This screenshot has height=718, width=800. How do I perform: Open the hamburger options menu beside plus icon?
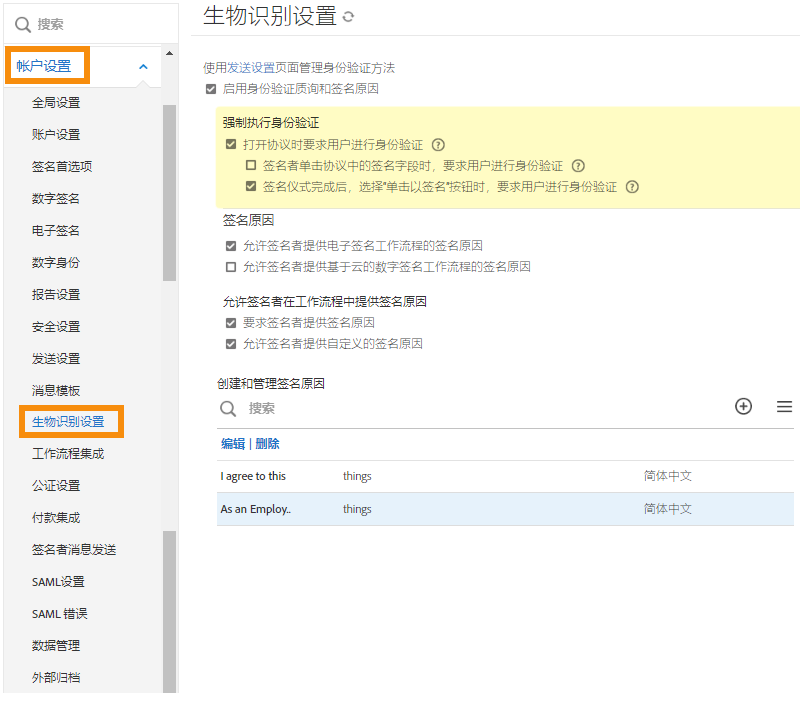784,407
